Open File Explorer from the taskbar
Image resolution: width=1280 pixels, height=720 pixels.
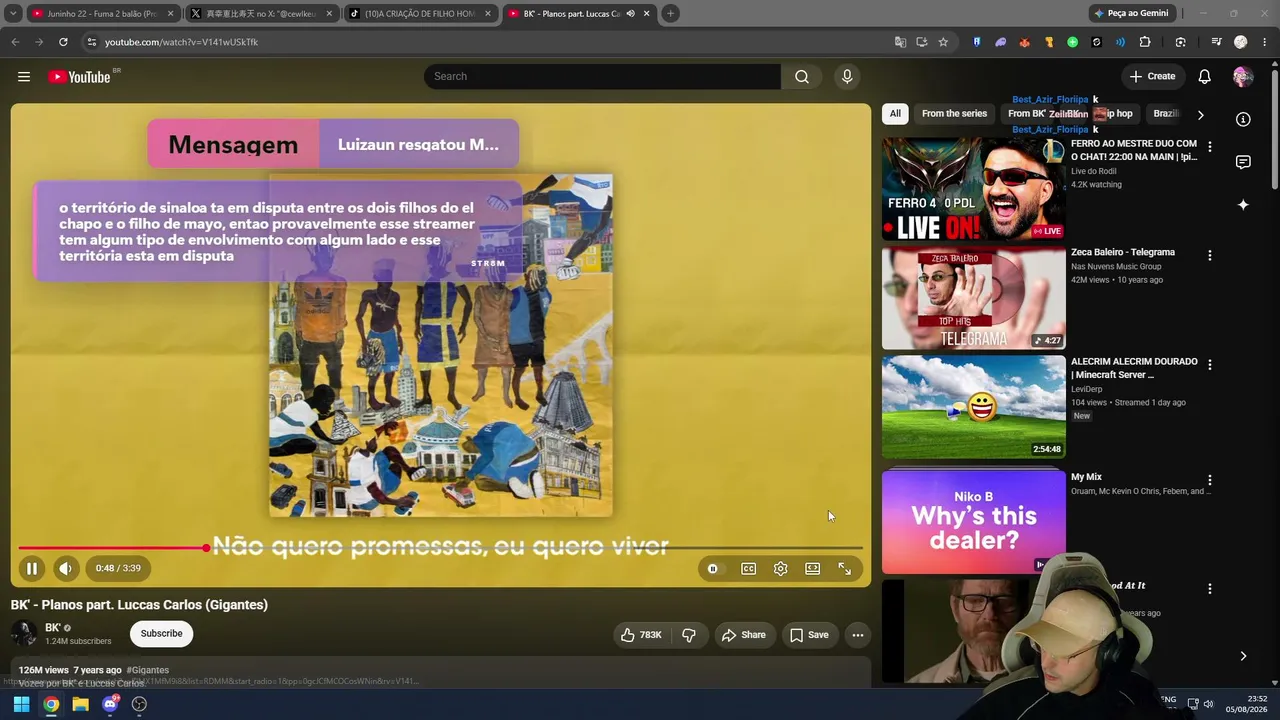(x=81, y=704)
